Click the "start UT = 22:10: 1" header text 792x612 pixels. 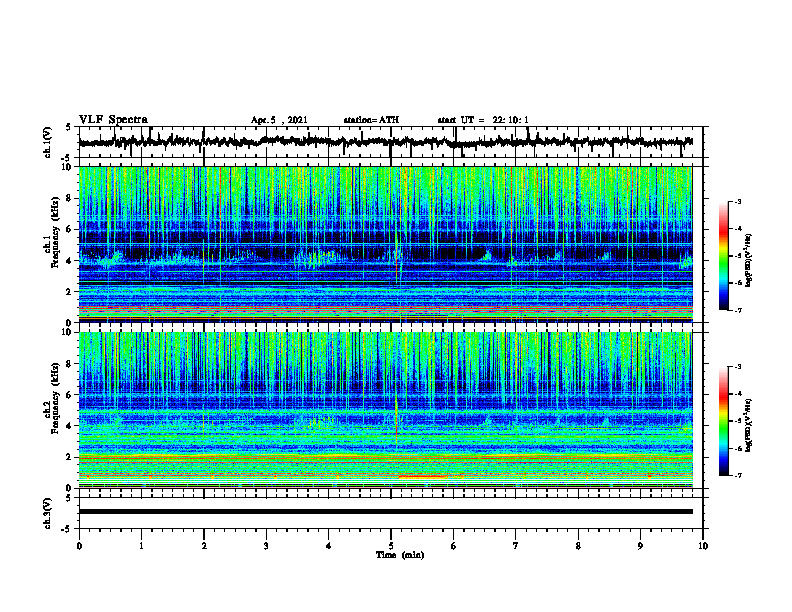[483, 120]
